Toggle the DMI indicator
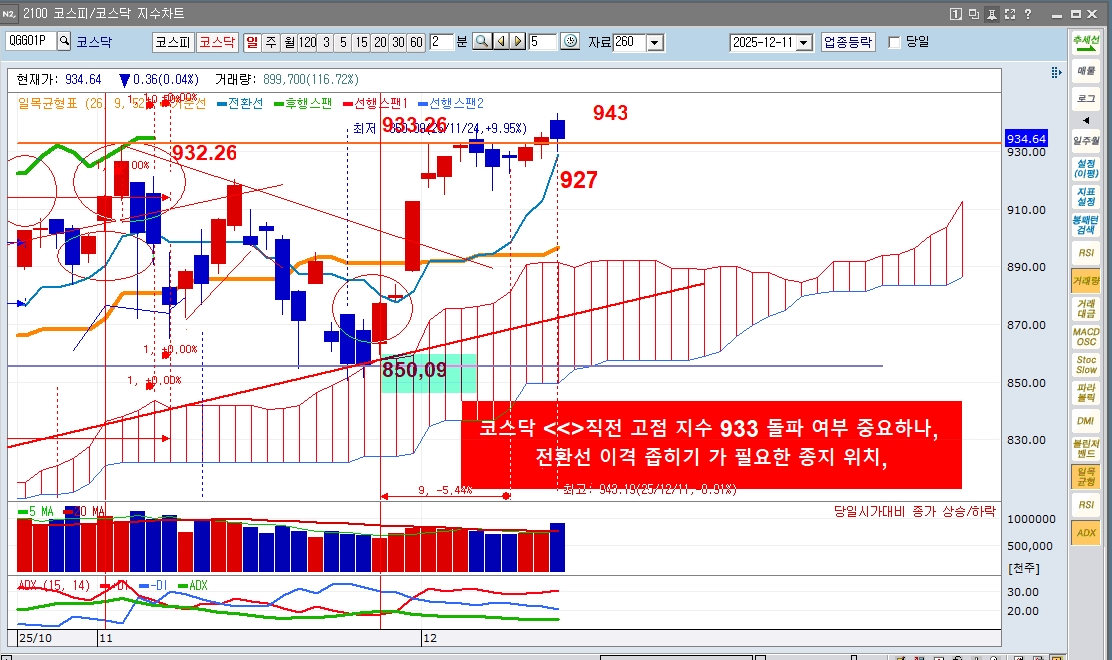The image size is (1112, 660). (x=1086, y=420)
